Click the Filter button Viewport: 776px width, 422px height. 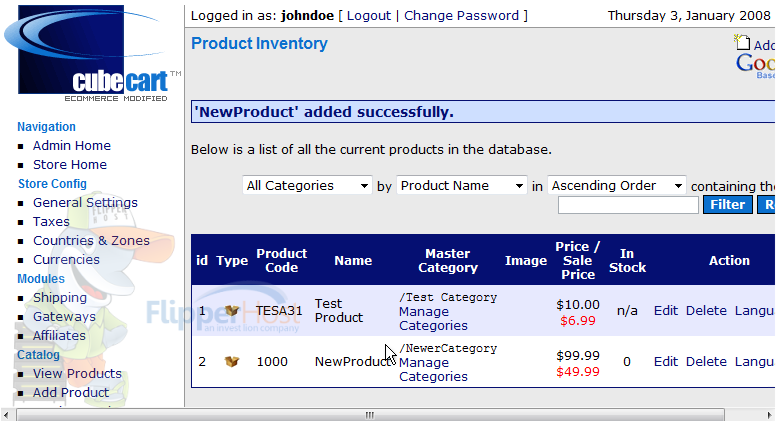[728, 205]
